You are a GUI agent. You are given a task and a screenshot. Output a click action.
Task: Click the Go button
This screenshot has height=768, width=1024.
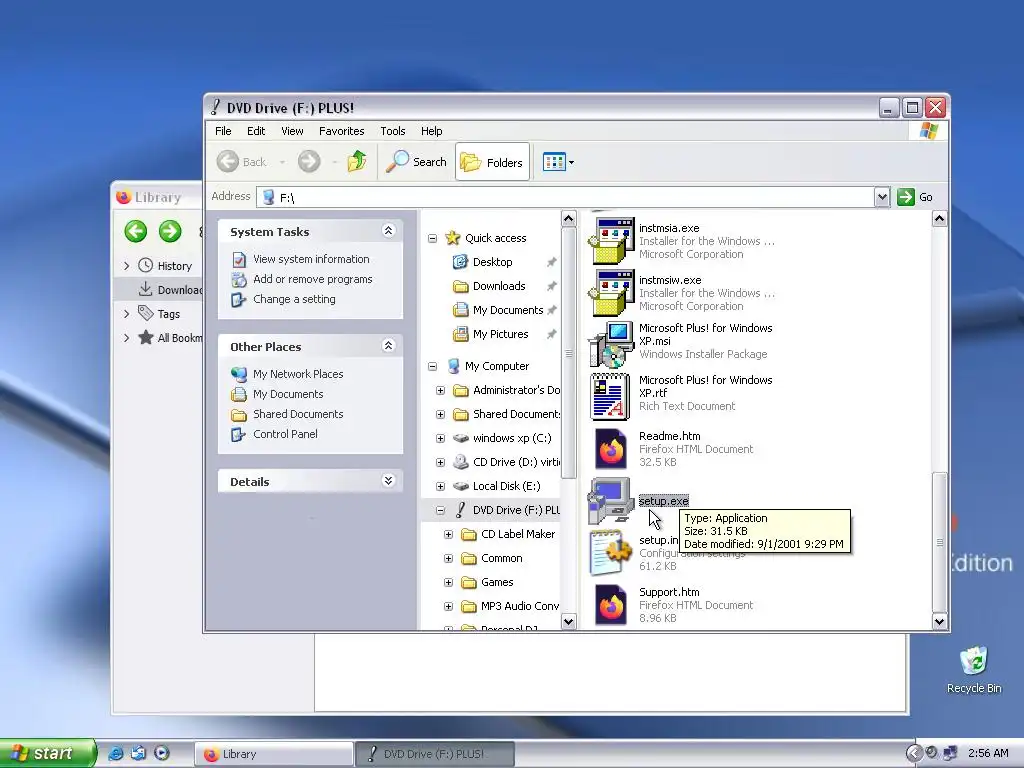(x=916, y=197)
